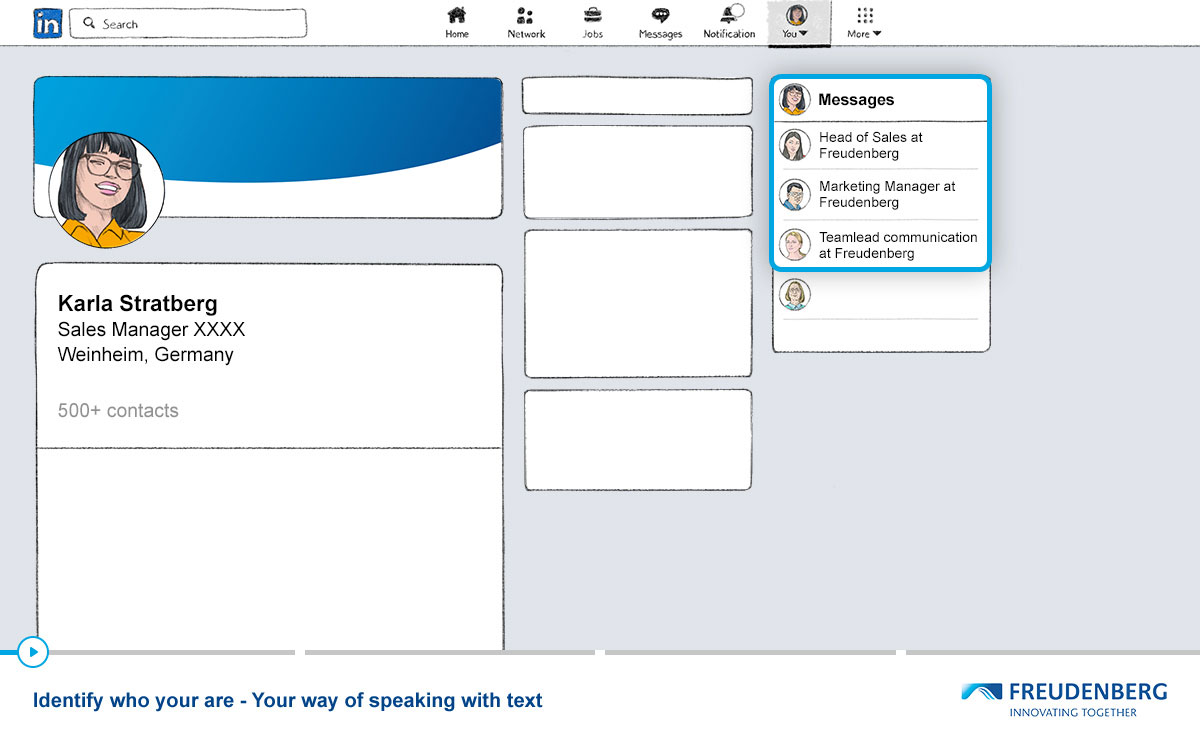This screenshot has height=750, width=1200.
Task: Open the Head of Sales at Freudenberg message
Action: pyautogui.click(x=881, y=145)
